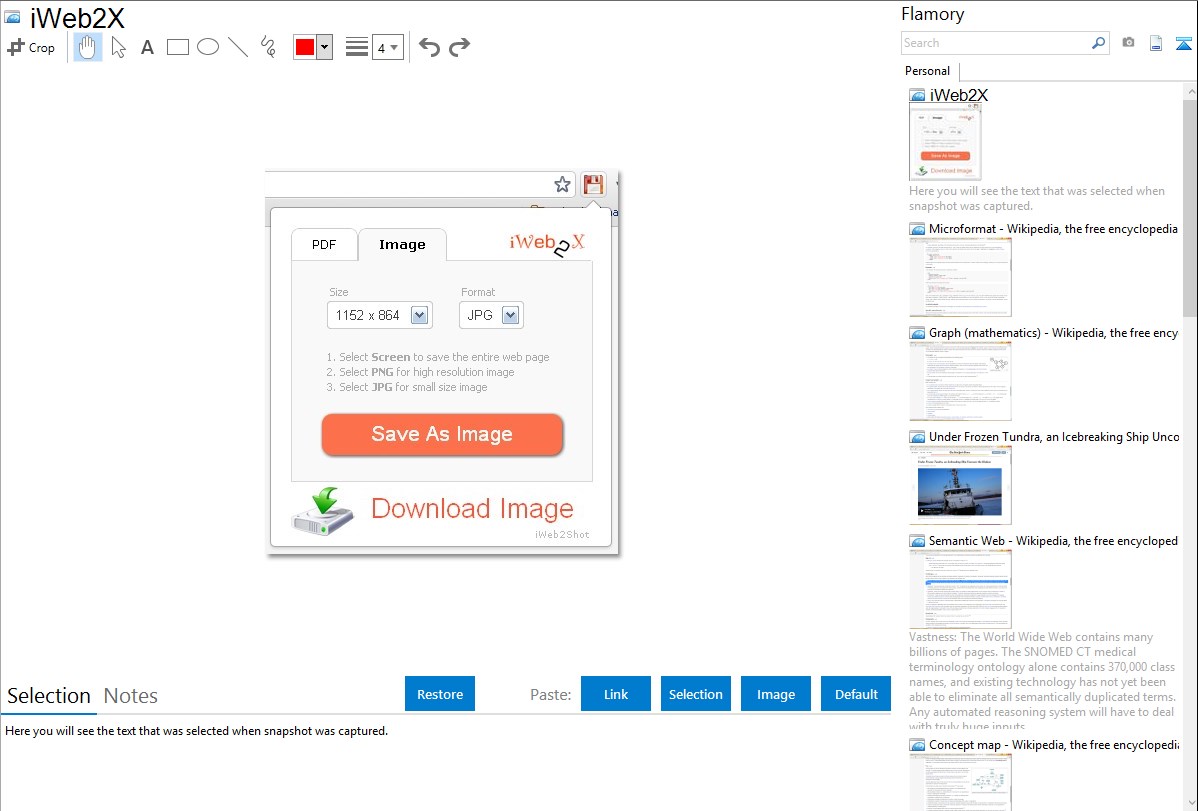Open the Personal tab
Viewport: 1198px width, 811px height.
(x=928, y=71)
